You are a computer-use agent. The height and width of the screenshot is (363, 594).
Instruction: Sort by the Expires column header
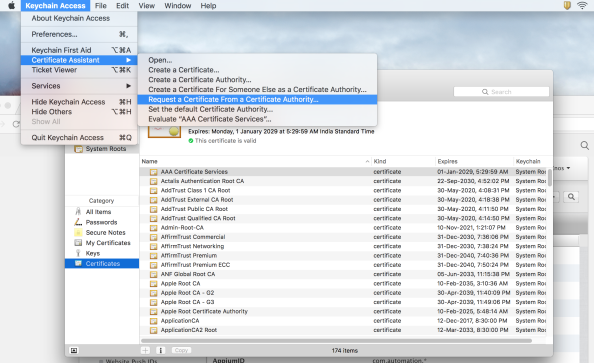pos(474,161)
